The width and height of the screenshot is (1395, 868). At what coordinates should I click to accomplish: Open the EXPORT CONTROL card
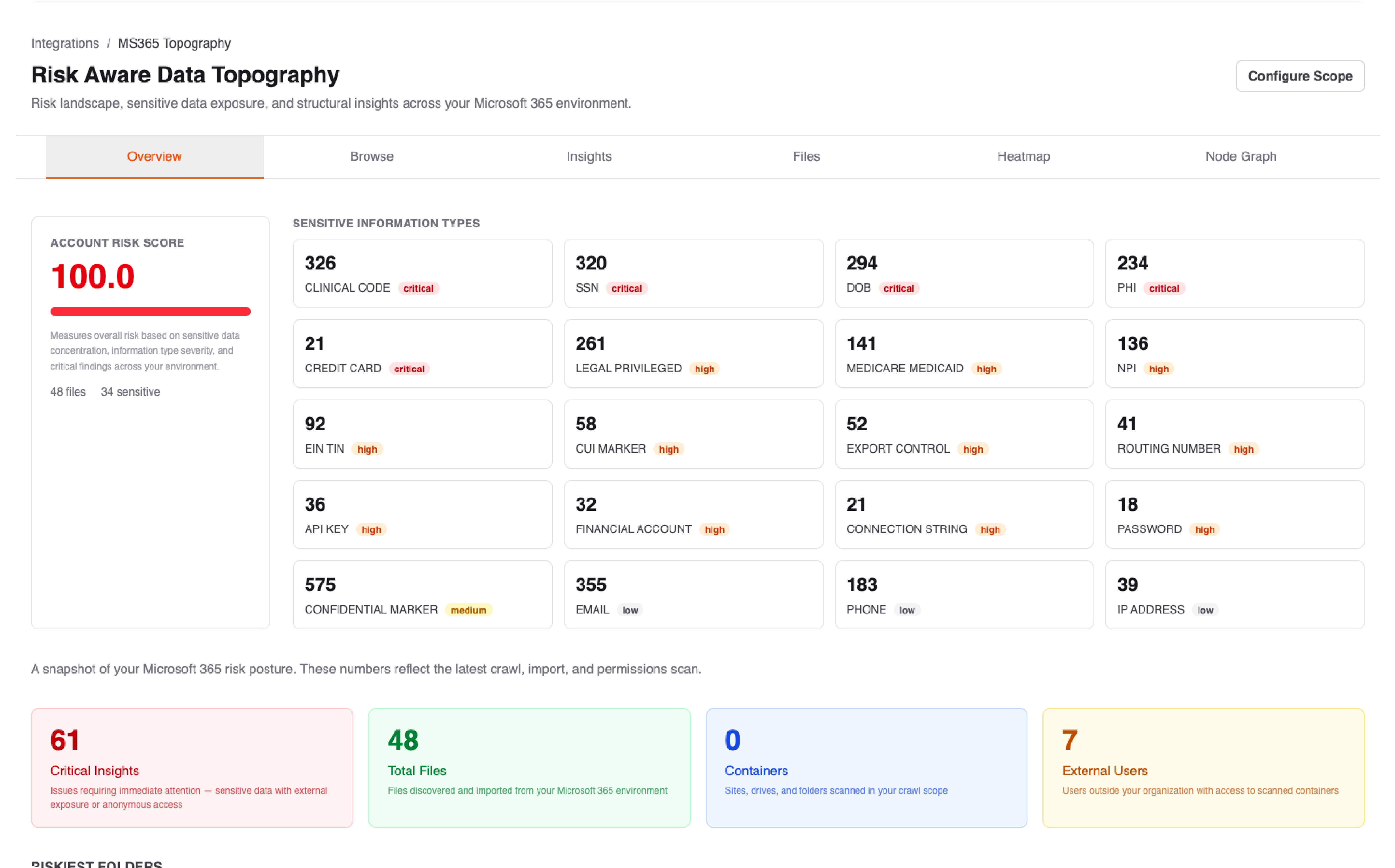point(964,434)
